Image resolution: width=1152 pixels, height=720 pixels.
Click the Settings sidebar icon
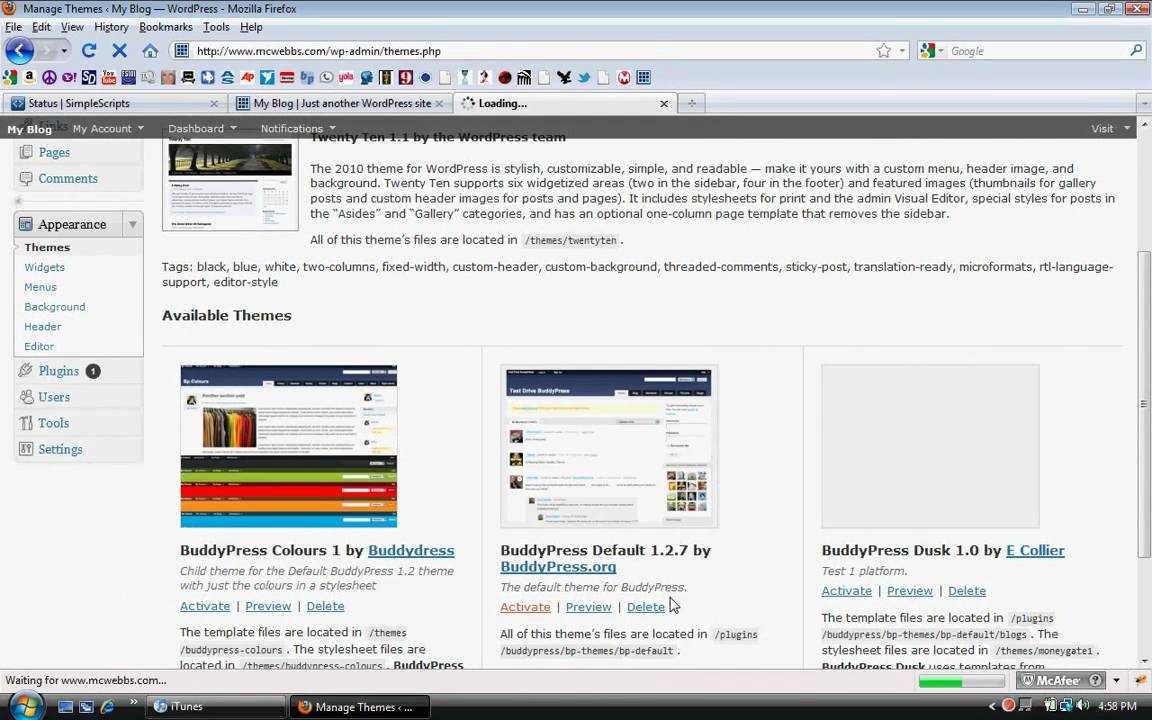(26, 449)
